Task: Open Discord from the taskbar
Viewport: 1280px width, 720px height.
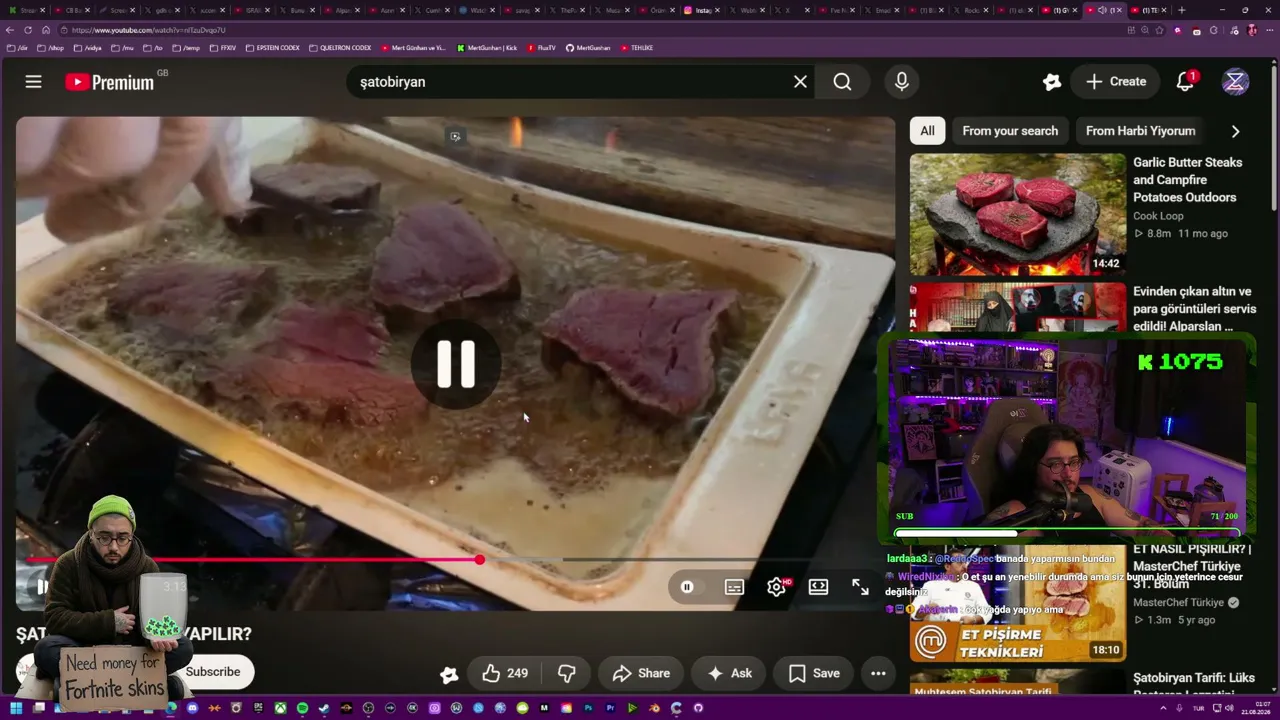Action: 192,708
